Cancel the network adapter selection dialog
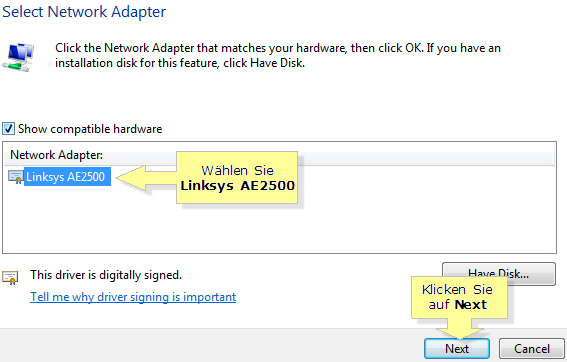The image size is (567, 362). pyautogui.click(x=532, y=349)
